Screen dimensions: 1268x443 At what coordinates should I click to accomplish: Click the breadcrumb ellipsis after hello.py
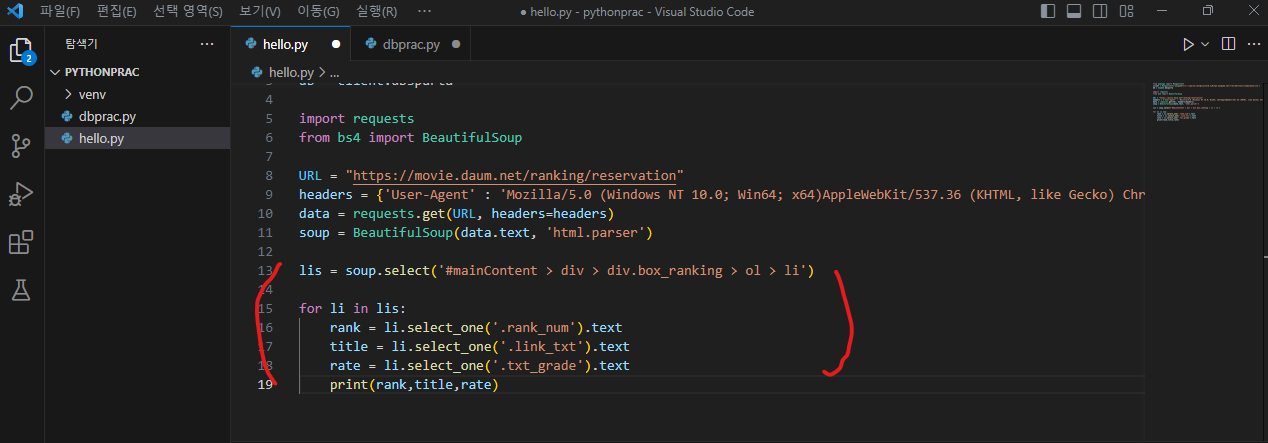pyautogui.click(x=334, y=73)
